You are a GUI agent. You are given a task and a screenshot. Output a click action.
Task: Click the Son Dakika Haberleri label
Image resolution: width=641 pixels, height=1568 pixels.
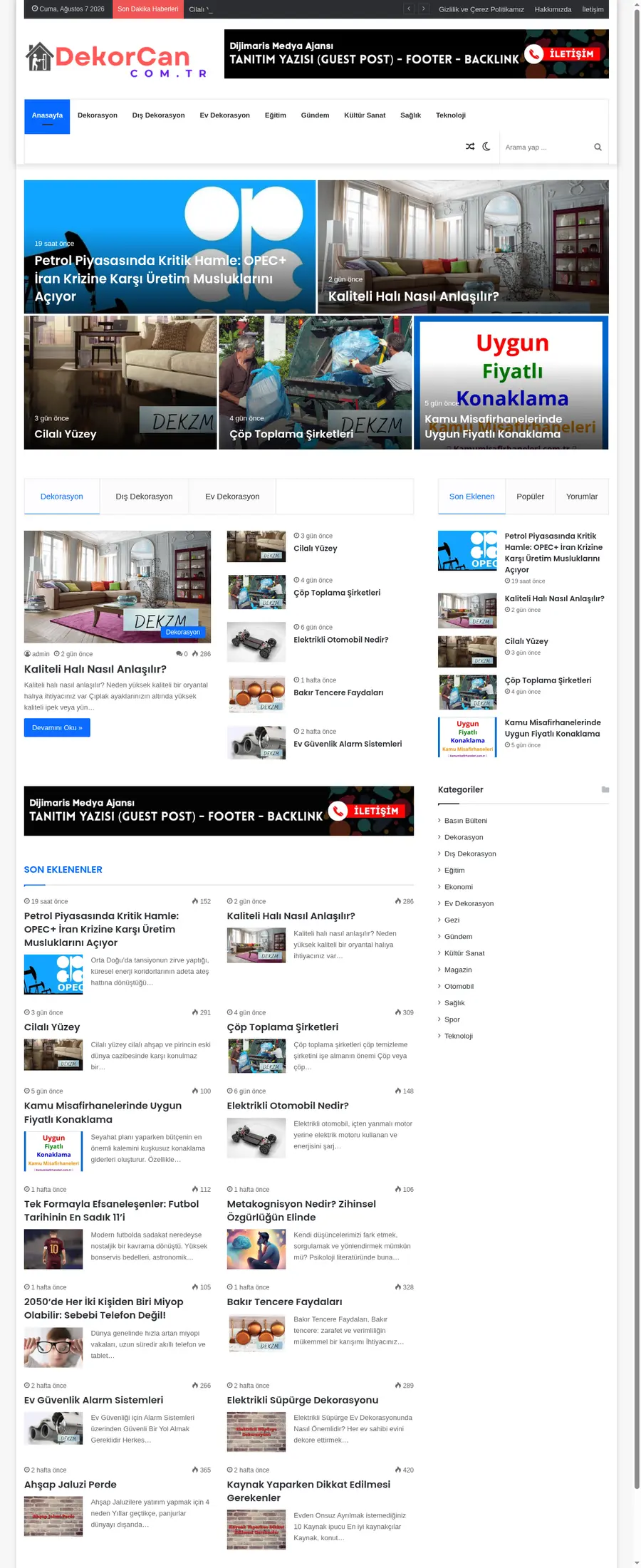pos(148,9)
